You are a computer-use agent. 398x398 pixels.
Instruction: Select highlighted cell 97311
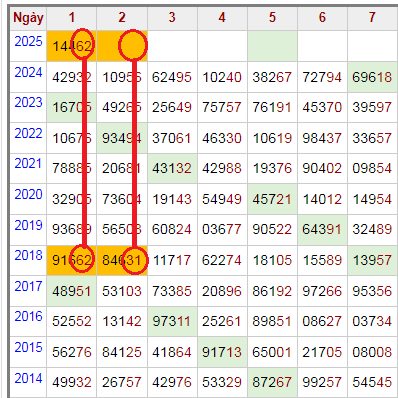coord(172,321)
